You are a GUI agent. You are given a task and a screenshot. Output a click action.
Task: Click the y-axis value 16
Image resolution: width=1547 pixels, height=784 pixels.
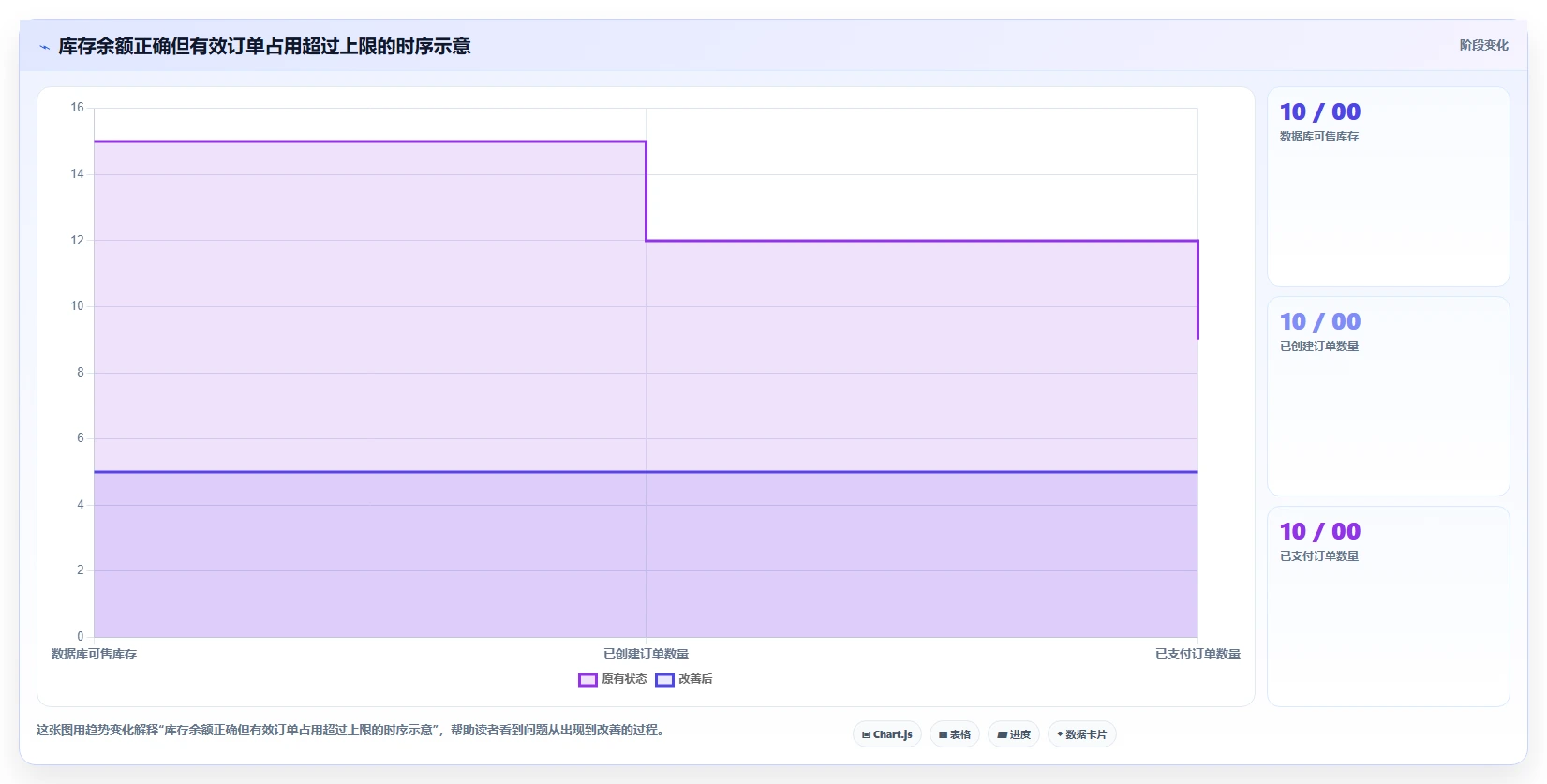[77, 108]
